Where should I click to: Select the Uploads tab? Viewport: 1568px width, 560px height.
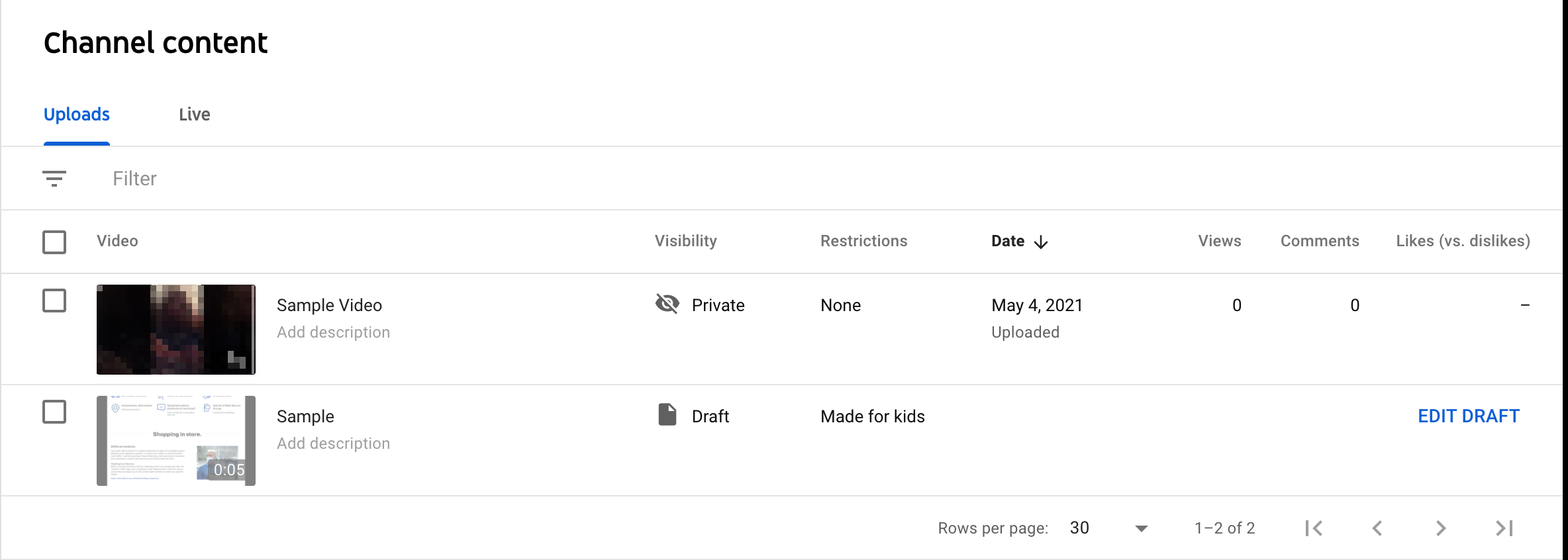(76, 114)
